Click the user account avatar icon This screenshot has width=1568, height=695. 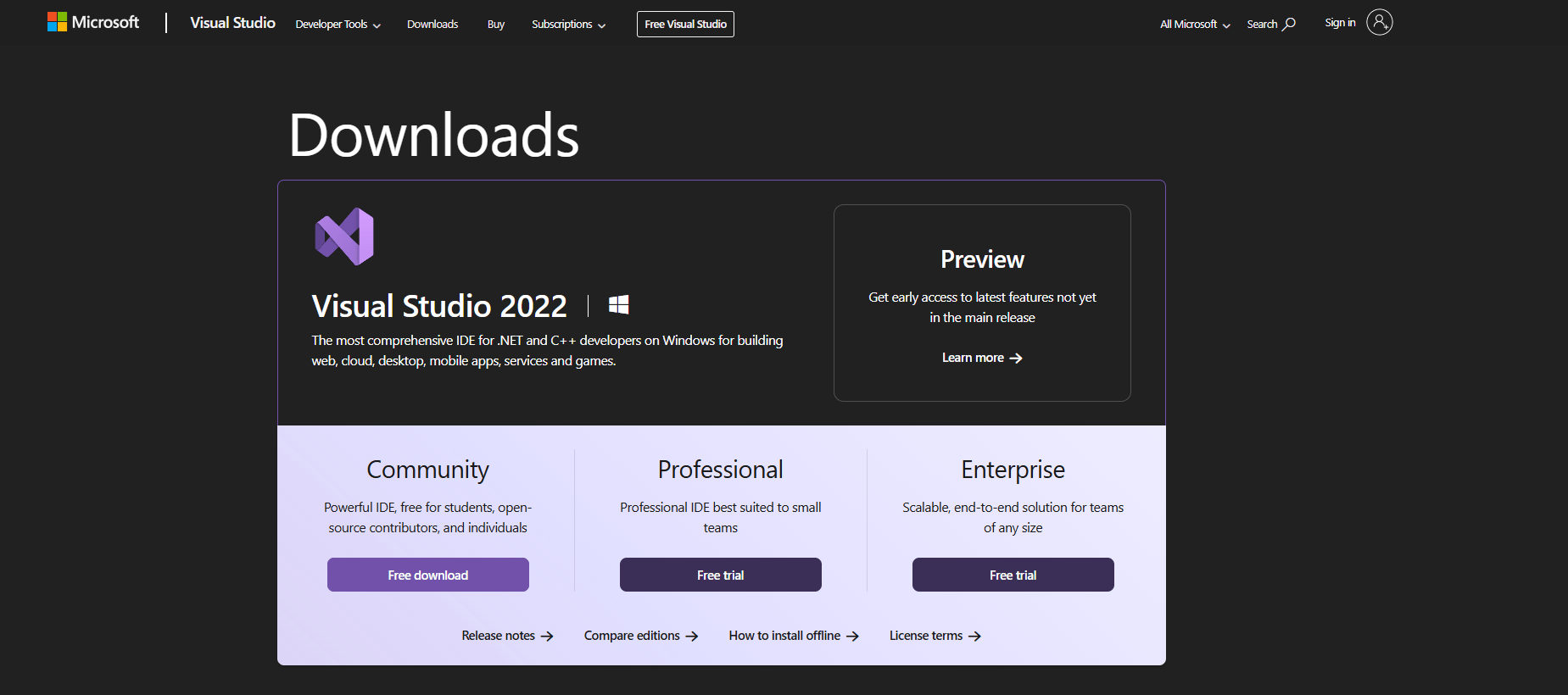[1380, 22]
